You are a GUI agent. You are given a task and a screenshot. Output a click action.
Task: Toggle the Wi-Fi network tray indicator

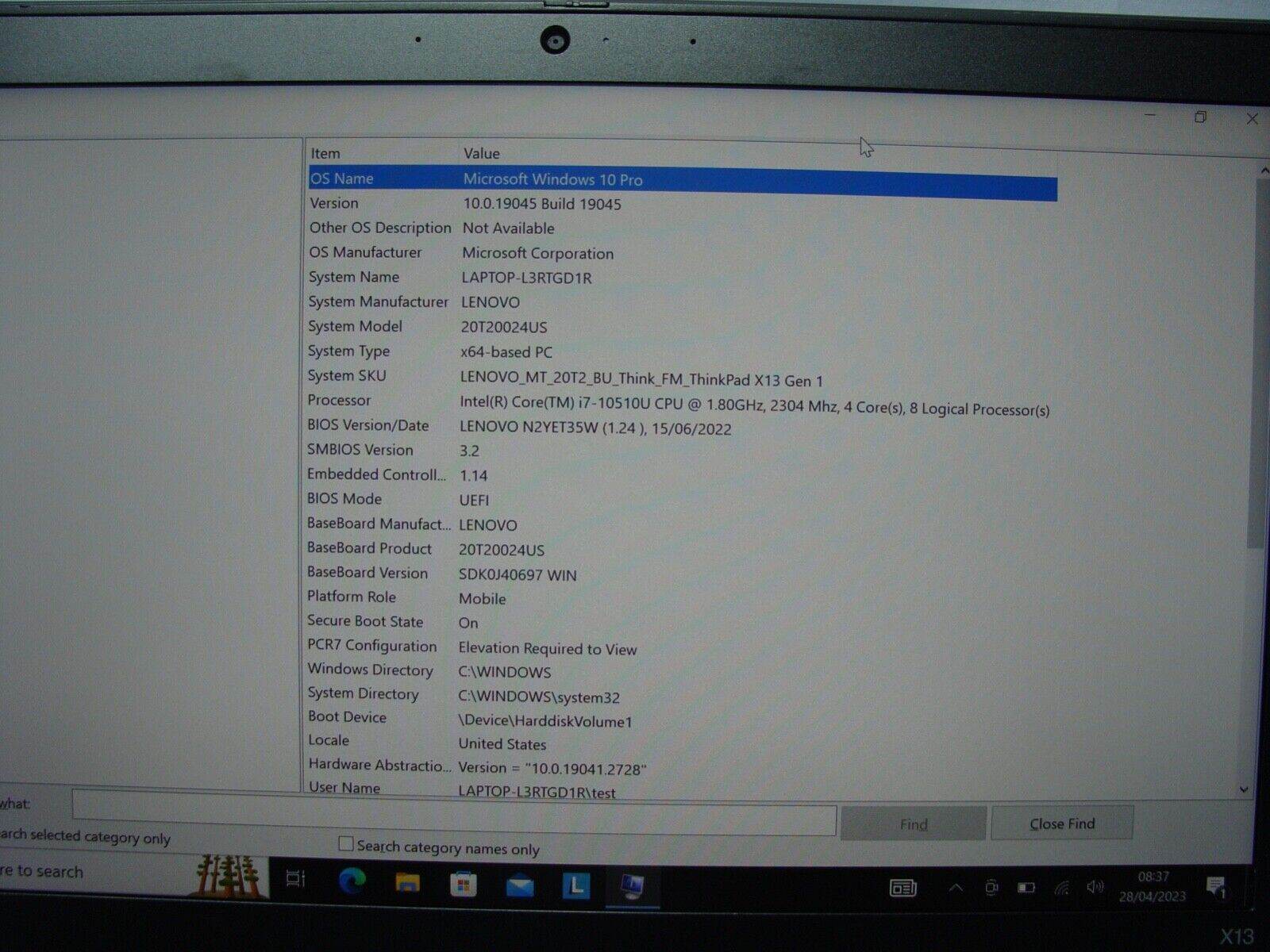[1062, 886]
